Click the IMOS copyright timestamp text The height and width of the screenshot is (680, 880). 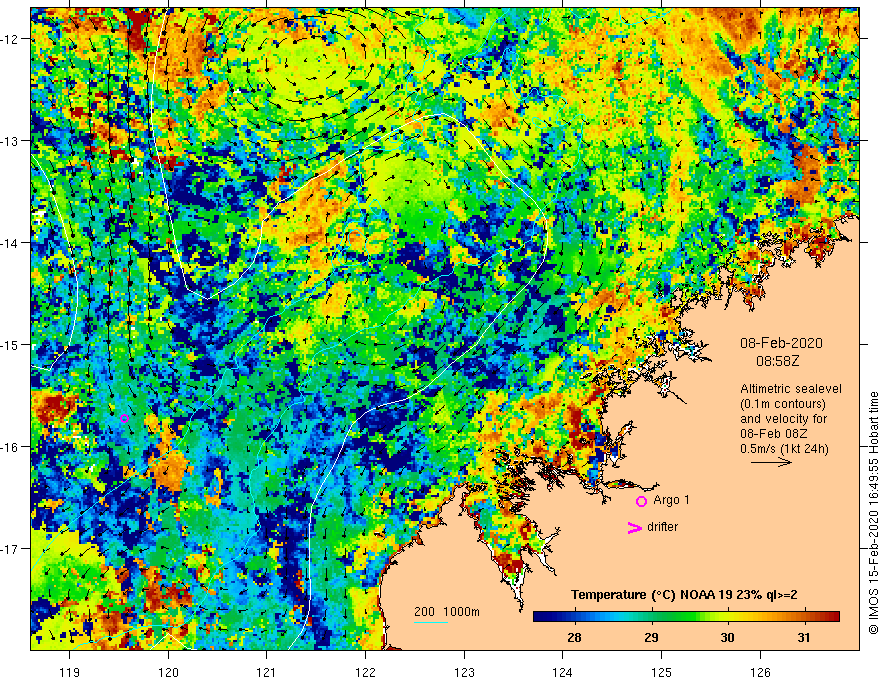click(x=873, y=513)
